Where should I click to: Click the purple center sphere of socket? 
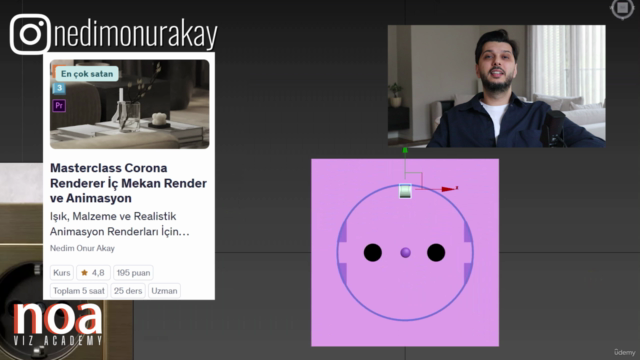tap(405, 253)
